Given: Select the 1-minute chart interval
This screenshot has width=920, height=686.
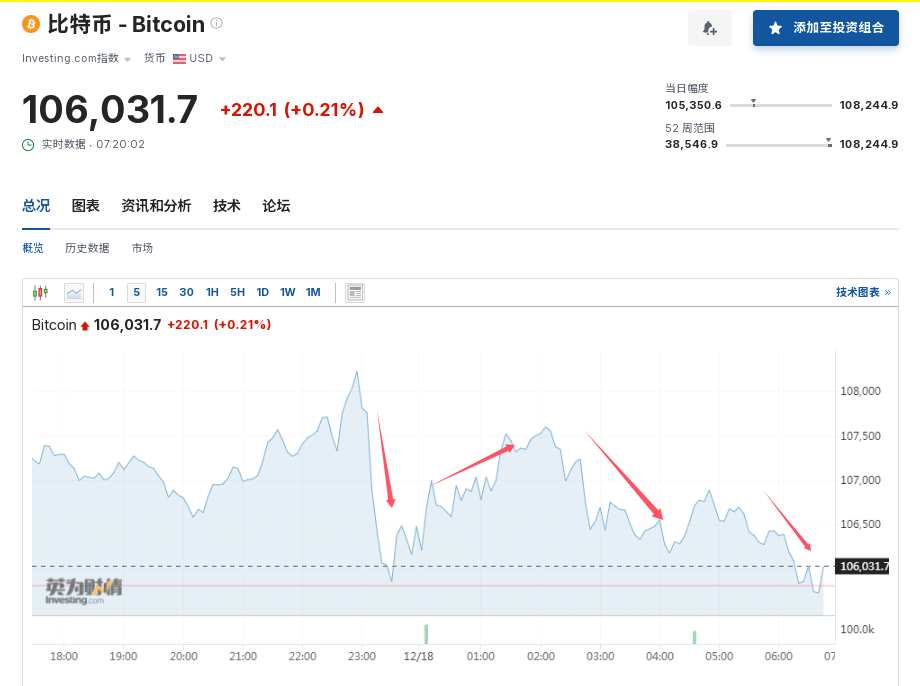Looking at the screenshot, I should click(x=112, y=292).
